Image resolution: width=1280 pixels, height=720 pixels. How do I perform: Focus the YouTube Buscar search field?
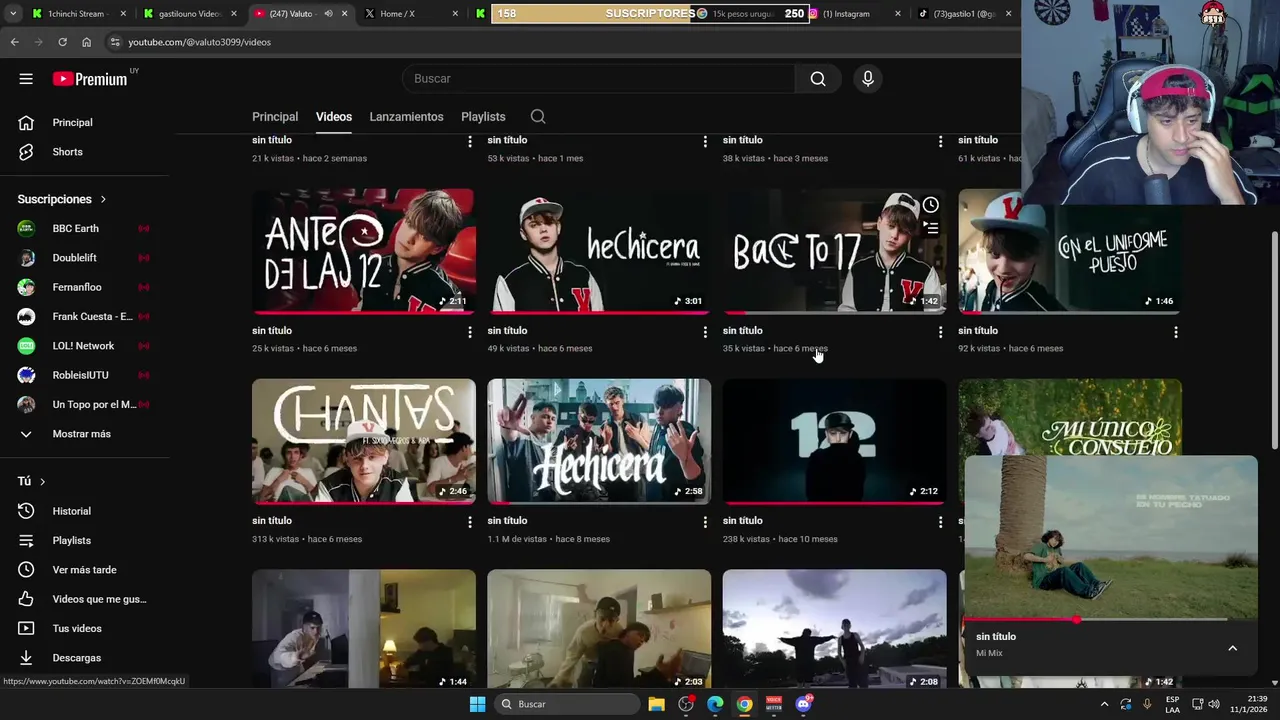coord(598,79)
